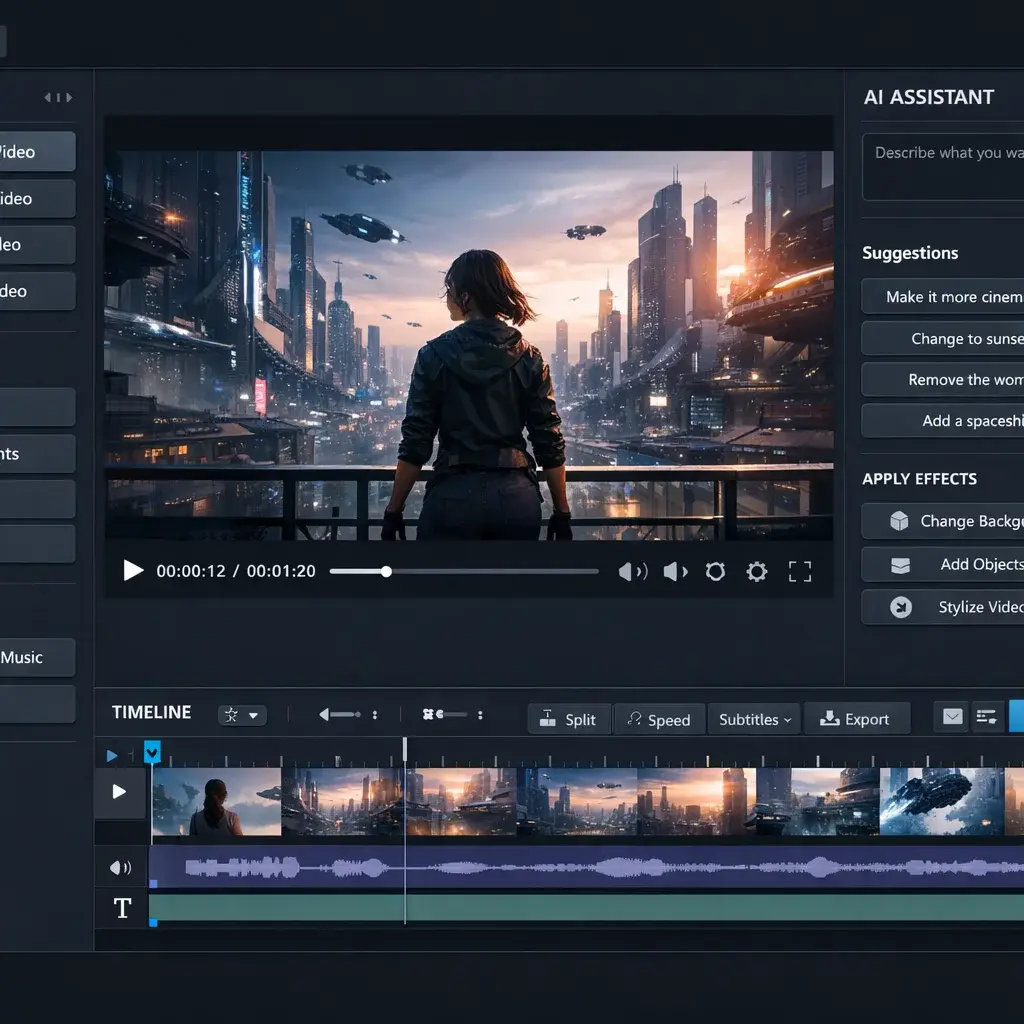Mute the audio track speaker icon

(x=120, y=867)
